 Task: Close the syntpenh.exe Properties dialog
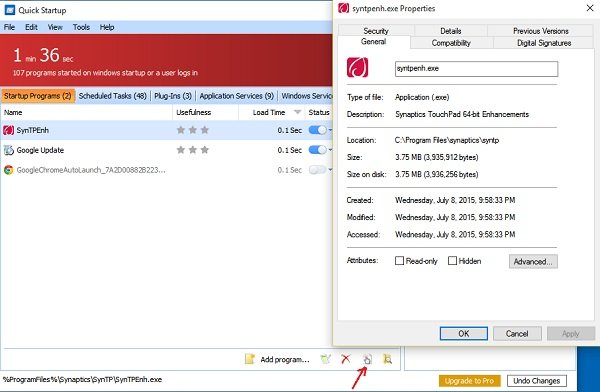(590, 8)
